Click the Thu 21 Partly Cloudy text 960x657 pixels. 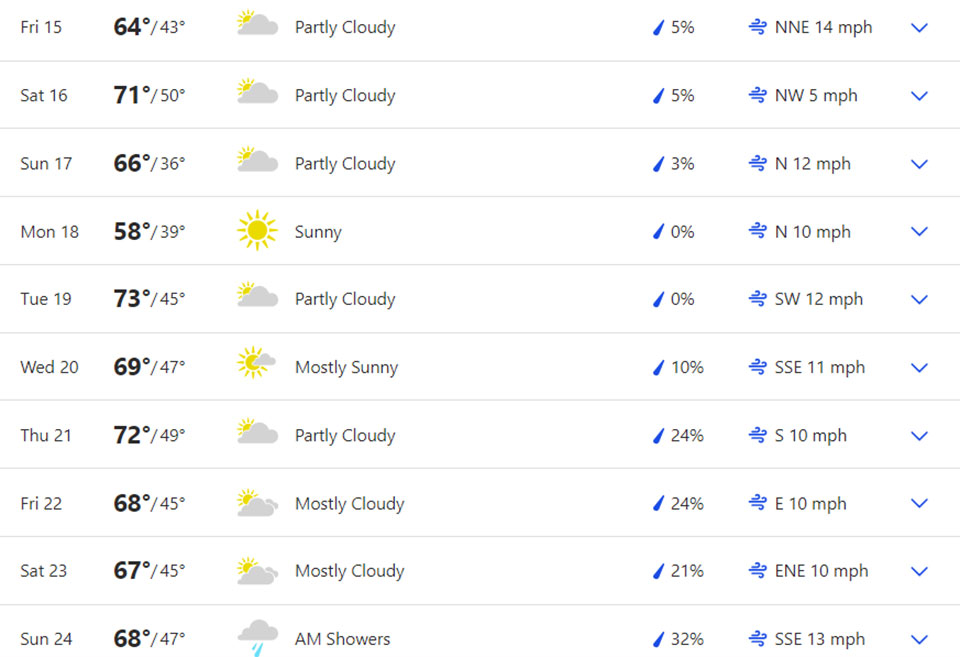coord(345,435)
